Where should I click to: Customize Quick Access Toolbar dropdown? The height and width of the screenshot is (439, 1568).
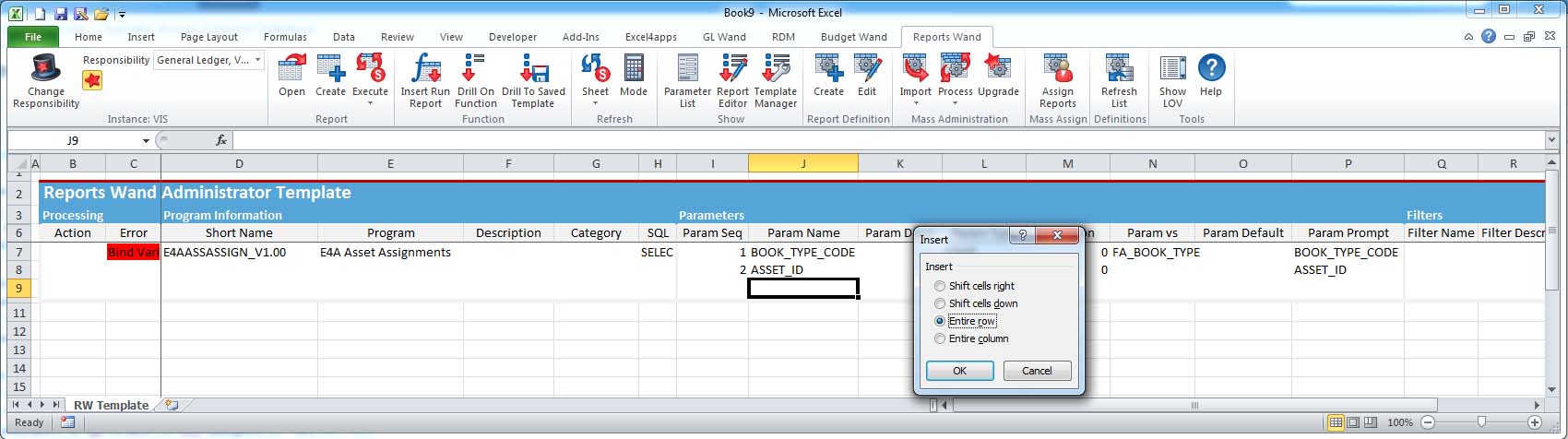[123, 14]
